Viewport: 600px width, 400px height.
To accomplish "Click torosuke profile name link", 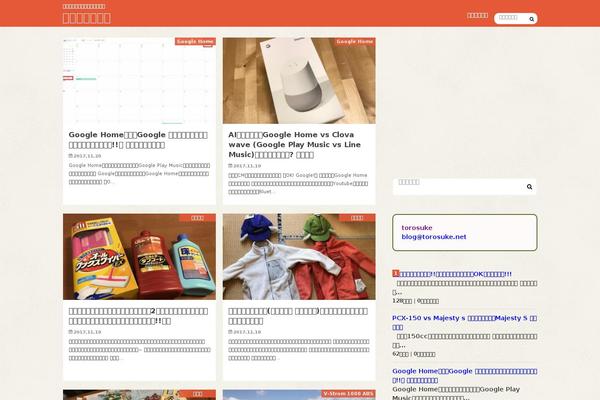I will coord(417,228).
